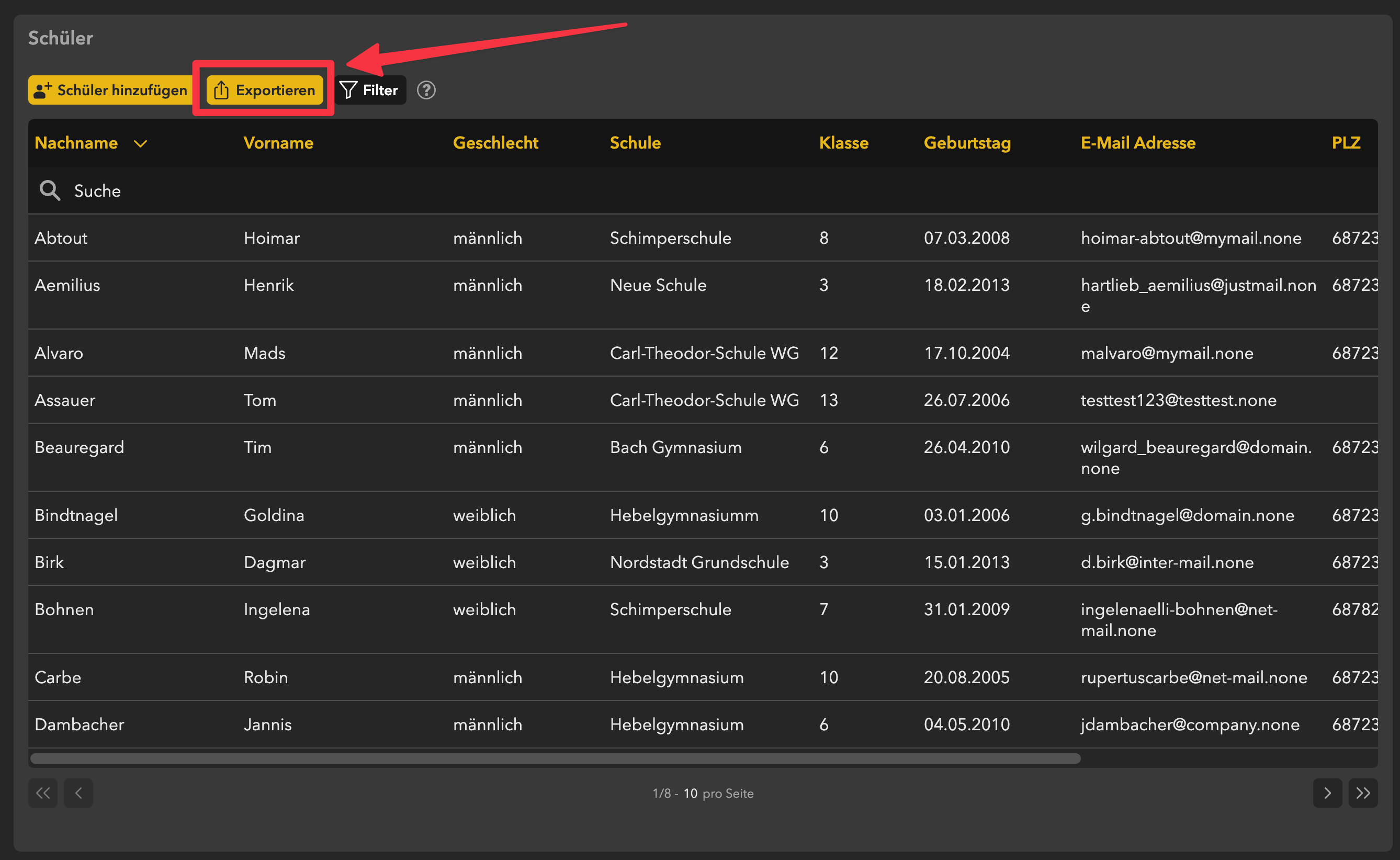
Task: Open the student row Abtout
Action: pyautogui.click(x=61, y=237)
